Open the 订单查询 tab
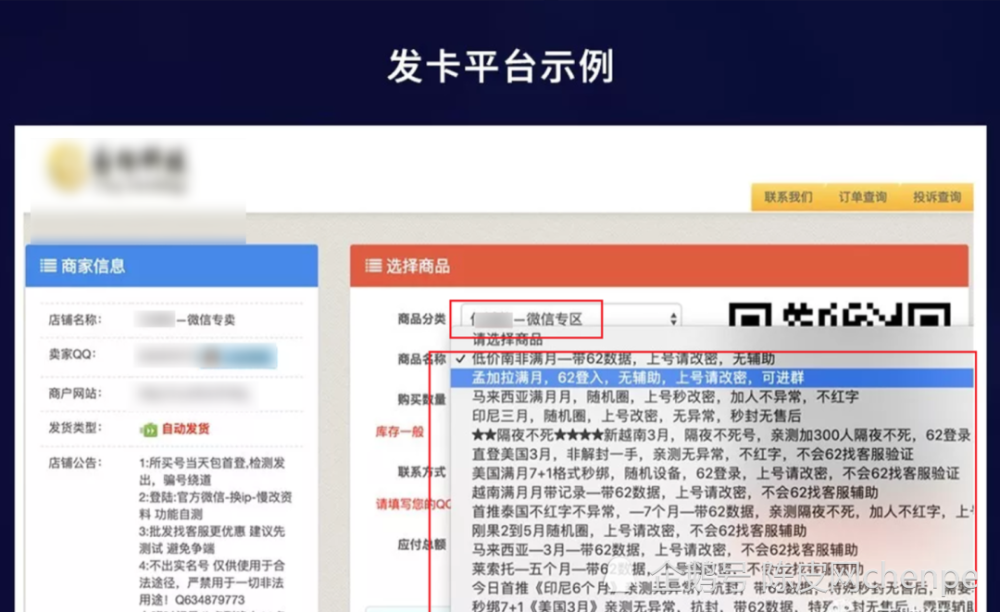Viewport: 1000px width, 612px height. pyautogui.click(x=862, y=197)
